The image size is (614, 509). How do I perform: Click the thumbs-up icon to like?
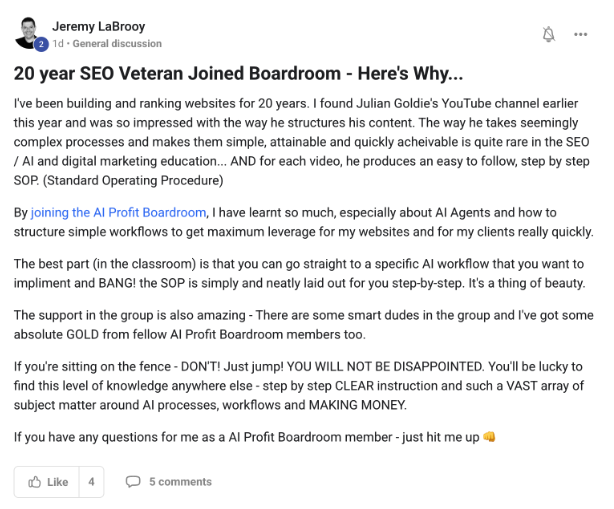click(x=35, y=481)
